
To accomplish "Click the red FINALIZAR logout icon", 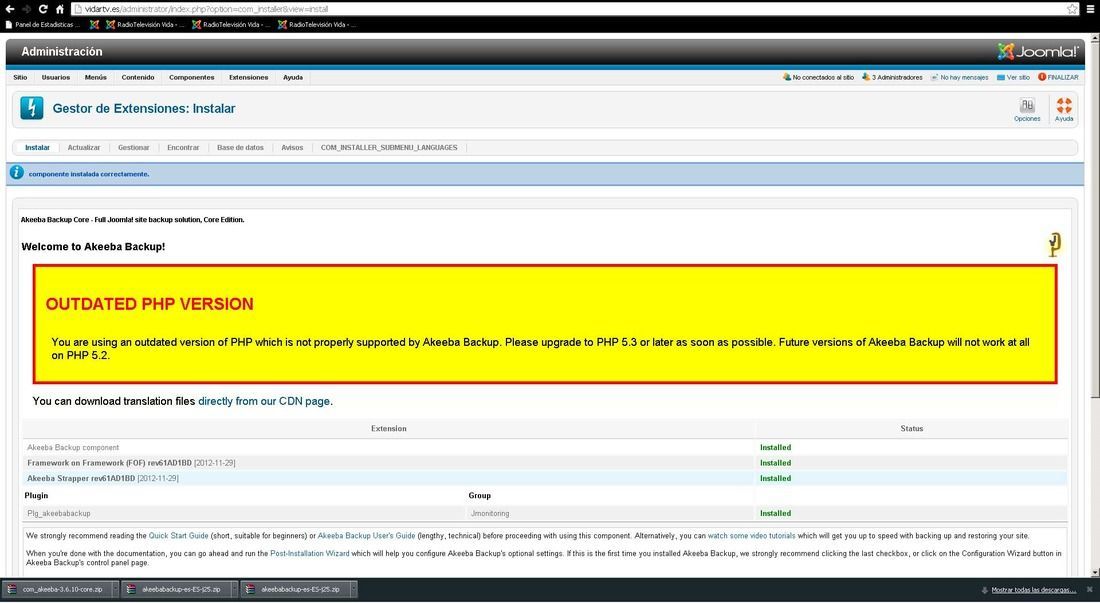I will 1042,77.
